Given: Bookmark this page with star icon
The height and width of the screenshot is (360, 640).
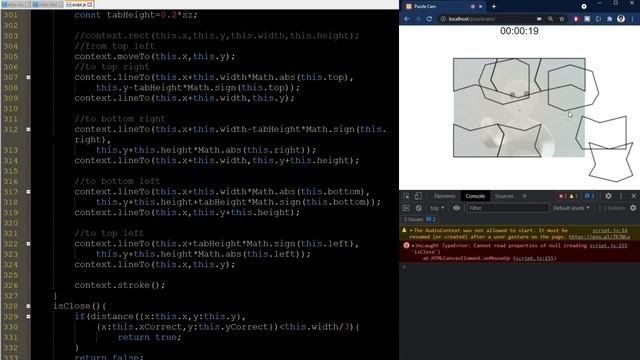Looking at the screenshot, I should click(562, 19).
